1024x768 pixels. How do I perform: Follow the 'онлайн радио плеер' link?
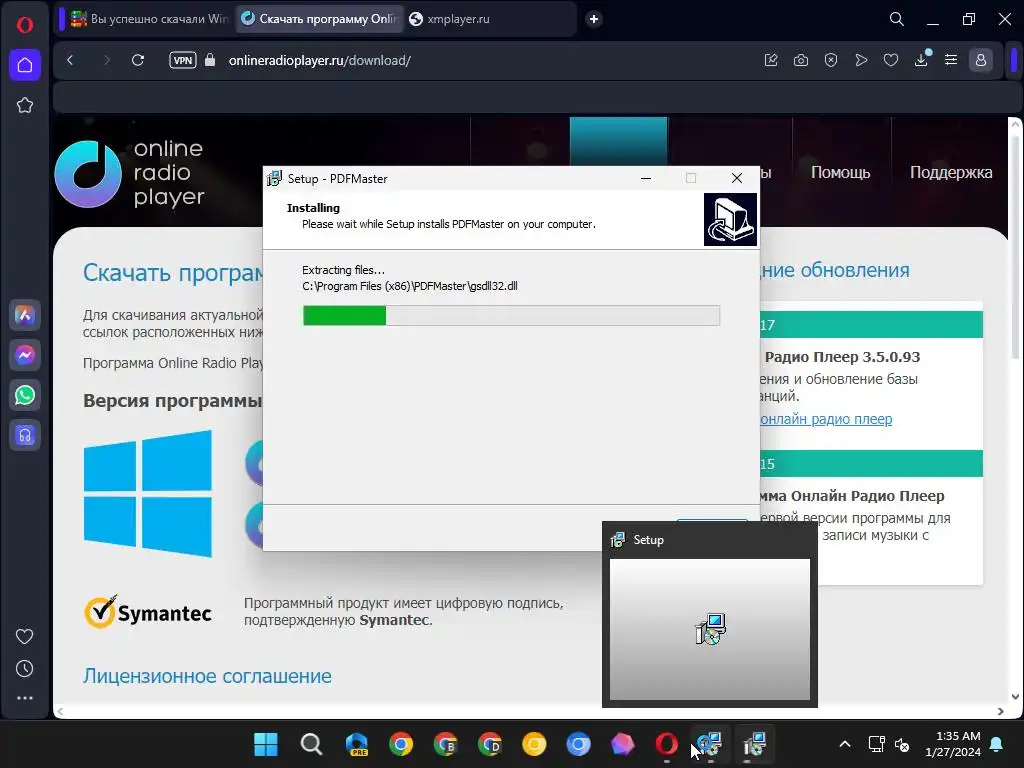pyautogui.click(x=826, y=419)
